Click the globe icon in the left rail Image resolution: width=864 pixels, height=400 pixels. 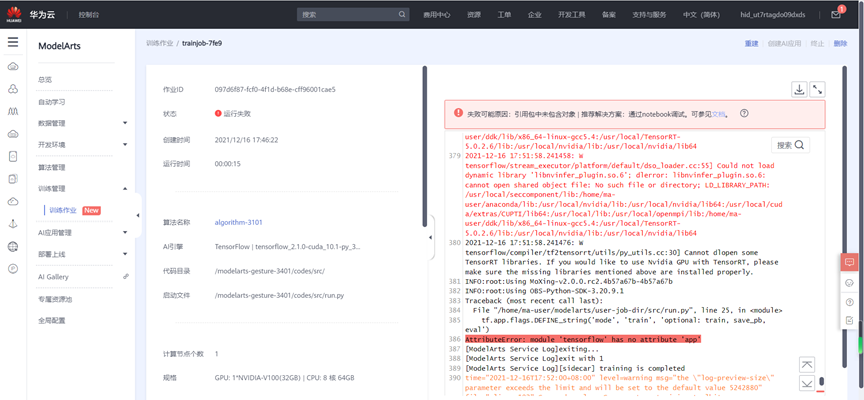[13, 246]
